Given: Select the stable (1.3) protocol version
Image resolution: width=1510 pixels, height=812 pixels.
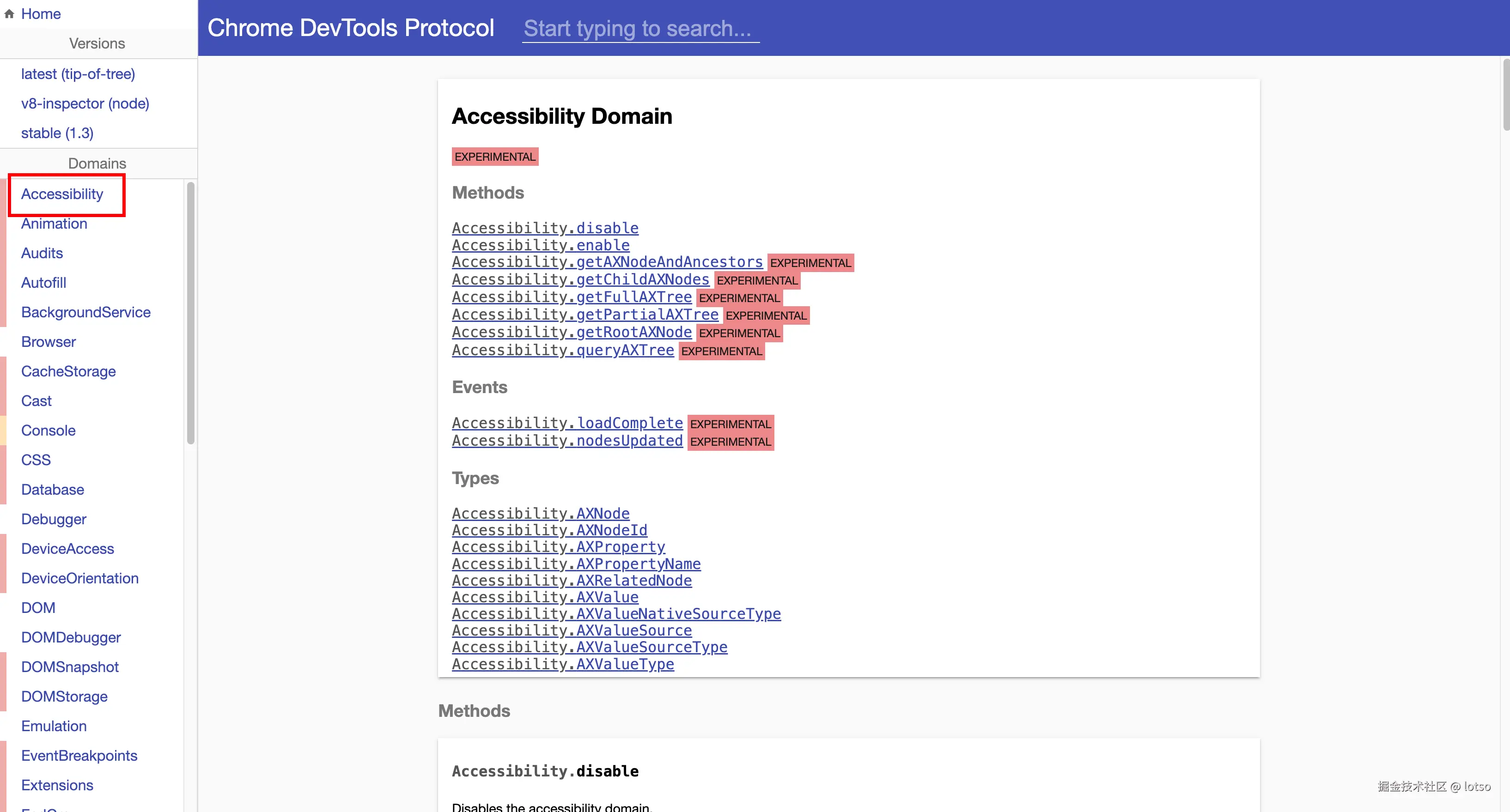Looking at the screenshot, I should click(x=57, y=133).
